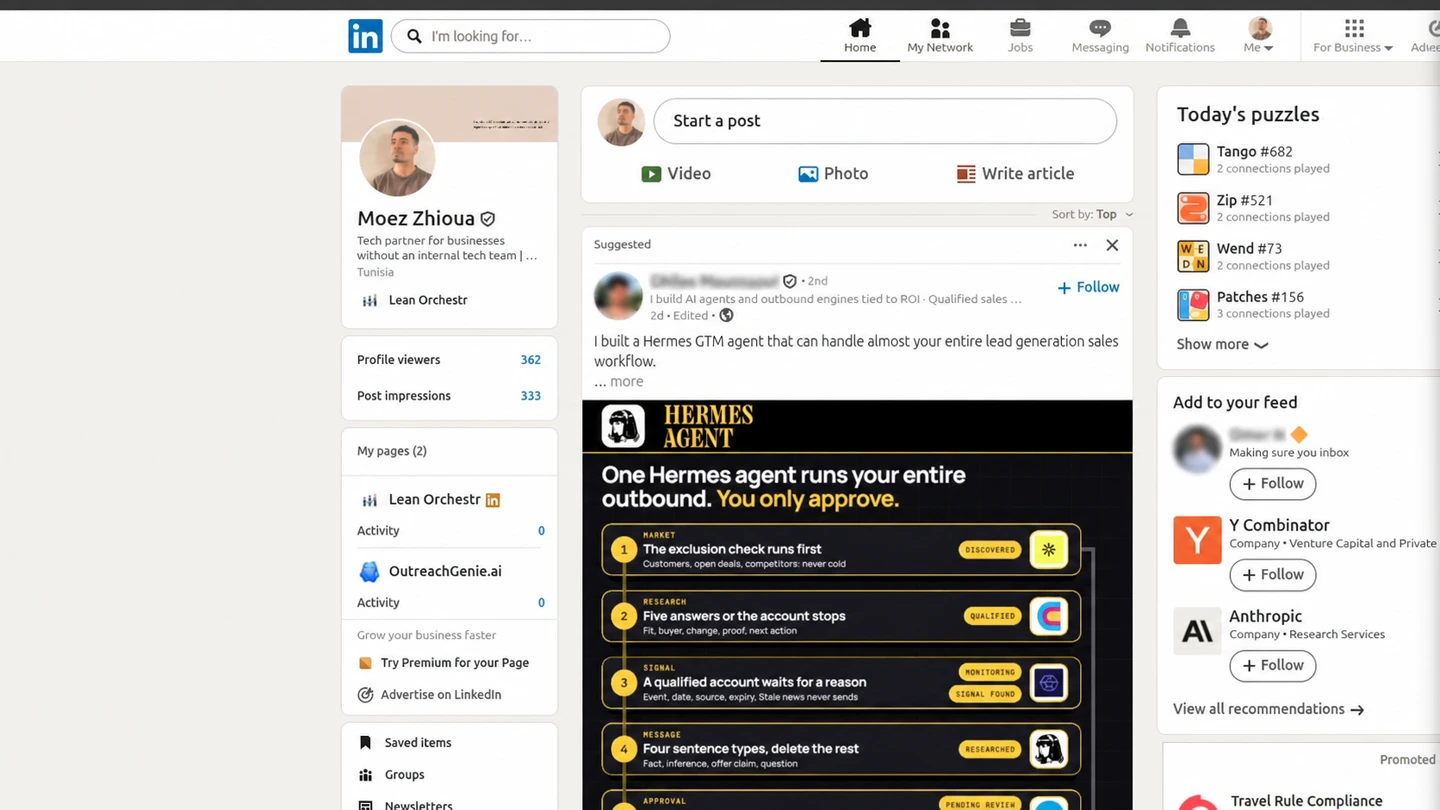Add a Video to a post
This screenshot has width=1440, height=810.
point(676,174)
